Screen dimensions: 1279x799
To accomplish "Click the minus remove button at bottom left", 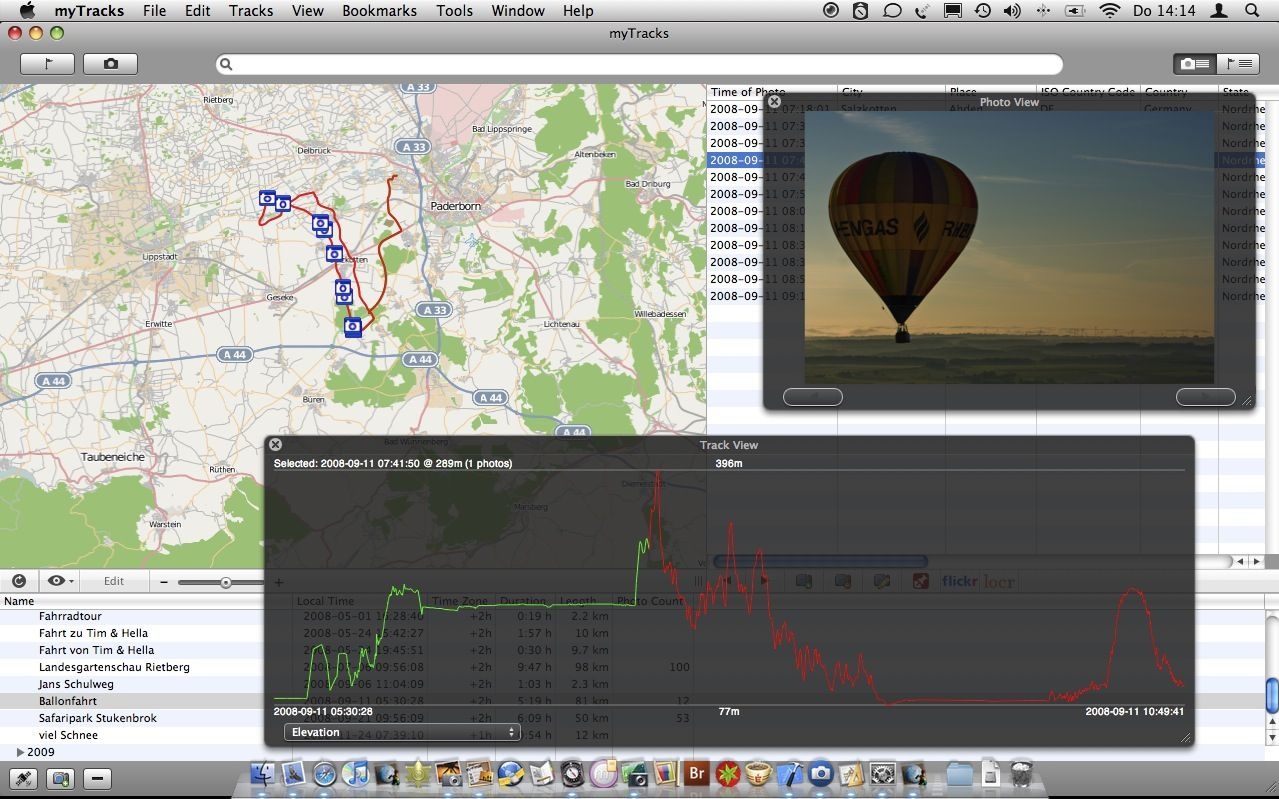I will click(x=97, y=778).
